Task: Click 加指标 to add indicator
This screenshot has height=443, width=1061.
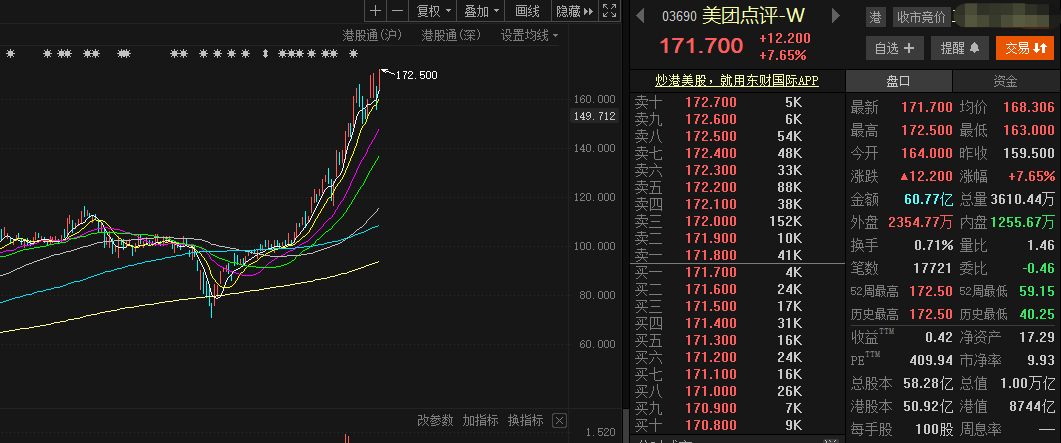Action: tap(480, 421)
